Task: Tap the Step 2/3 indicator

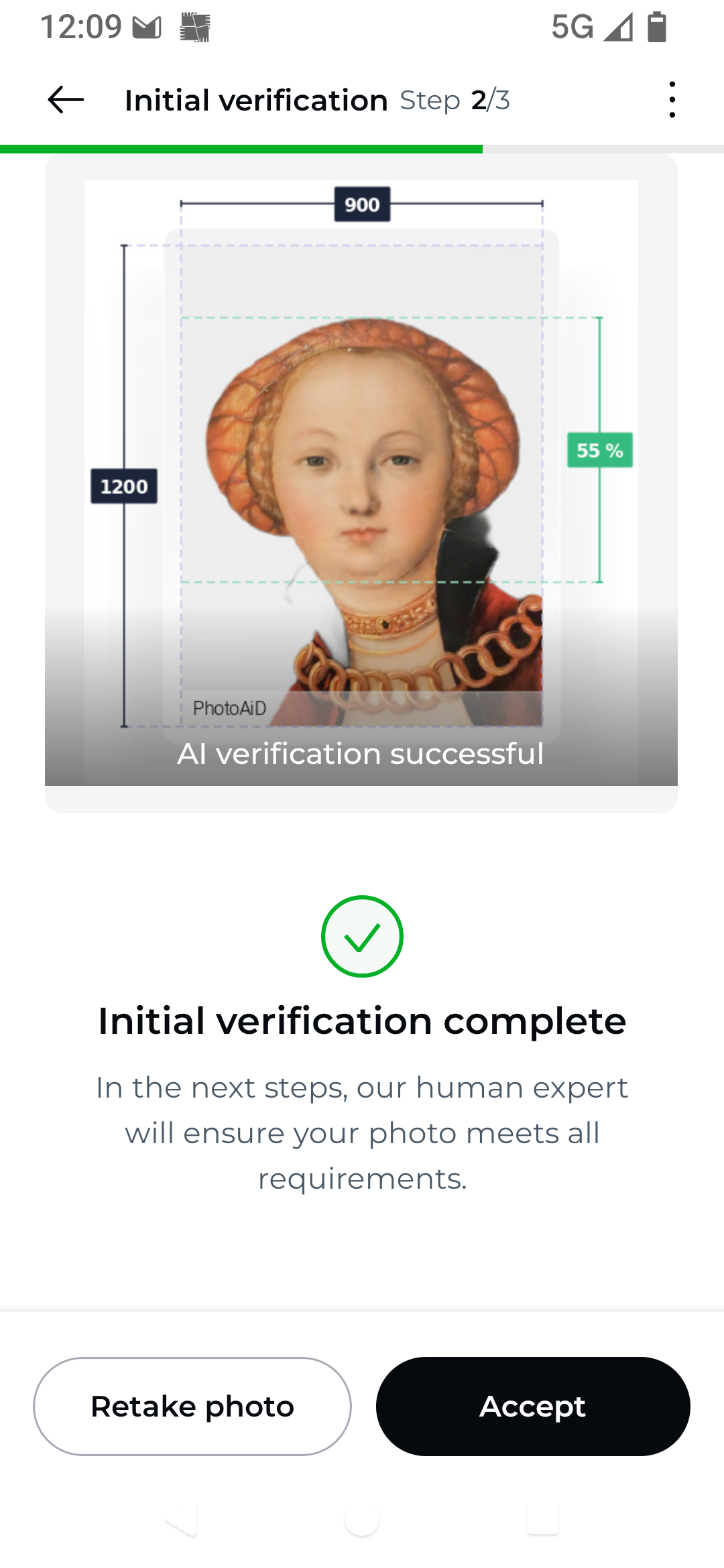Action: click(455, 101)
